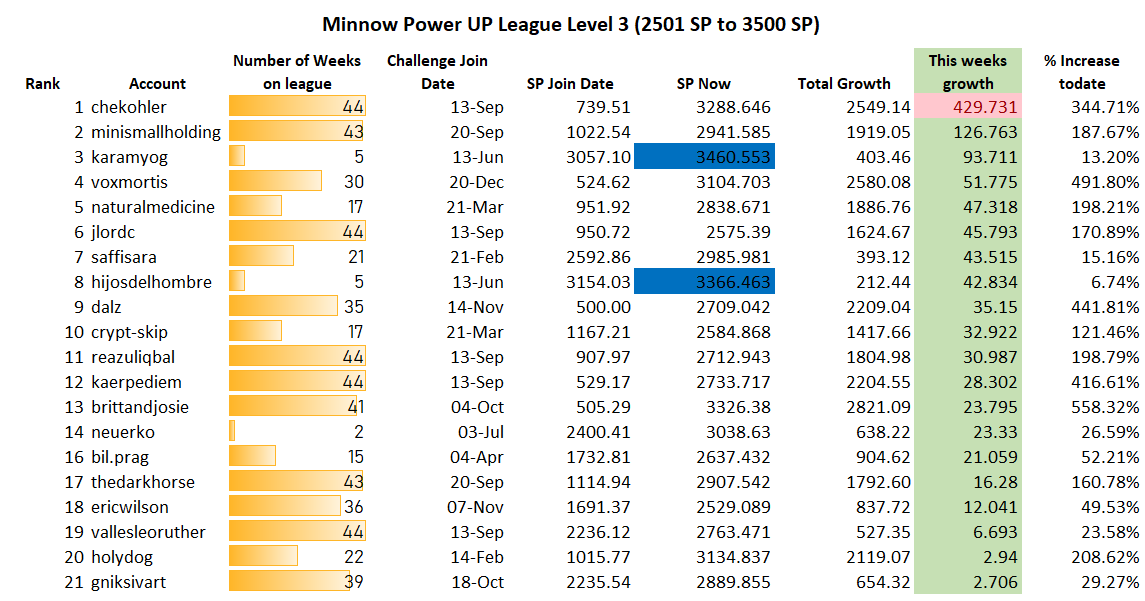Viewport: 1145px width, 601px height.
Task: Click the title Minnow Power UP League Level 3
Action: [571, 24]
